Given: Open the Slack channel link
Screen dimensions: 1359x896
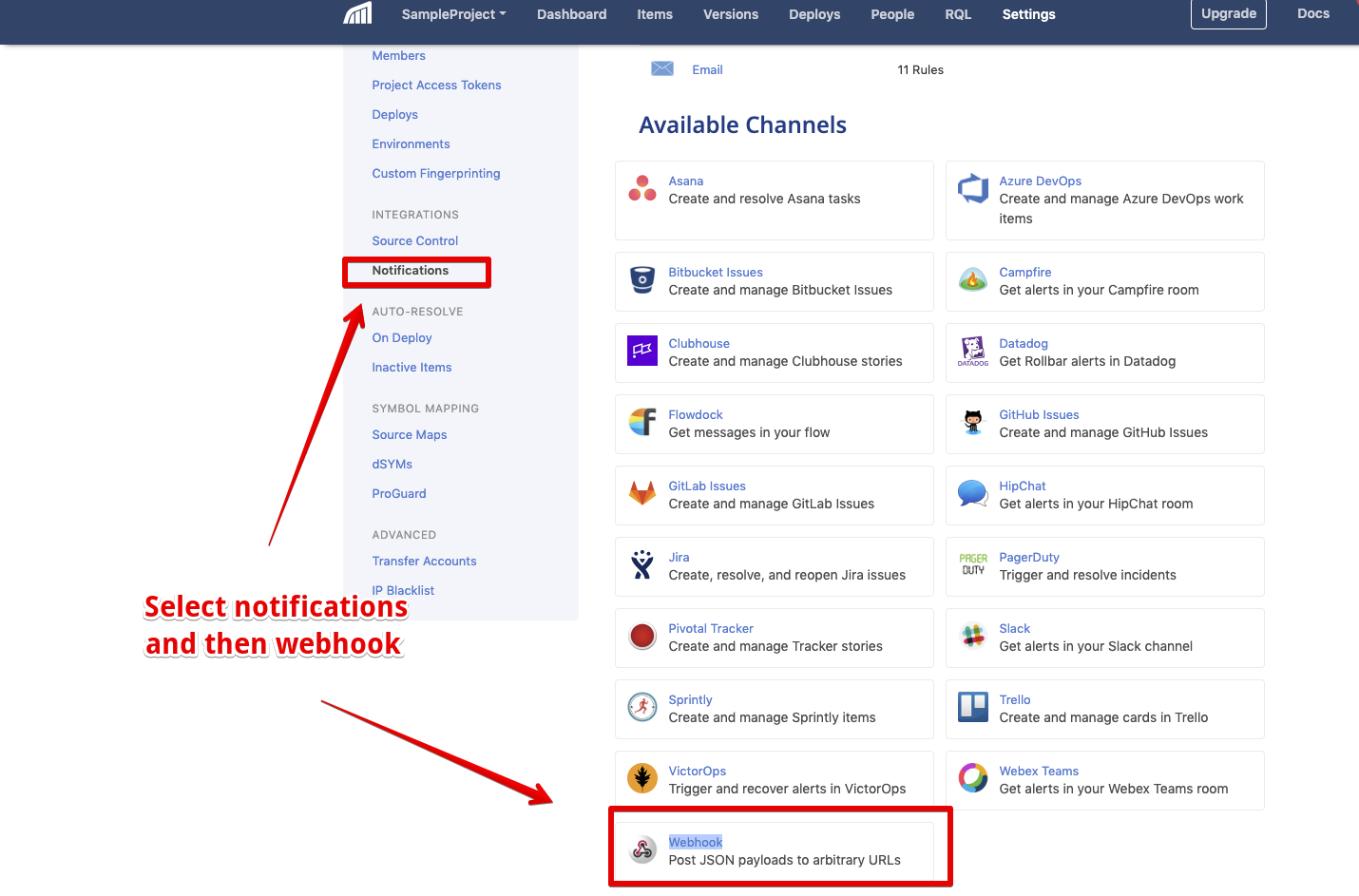Looking at the screenshot, I should pyautogui.click(x=1014, y=629).
